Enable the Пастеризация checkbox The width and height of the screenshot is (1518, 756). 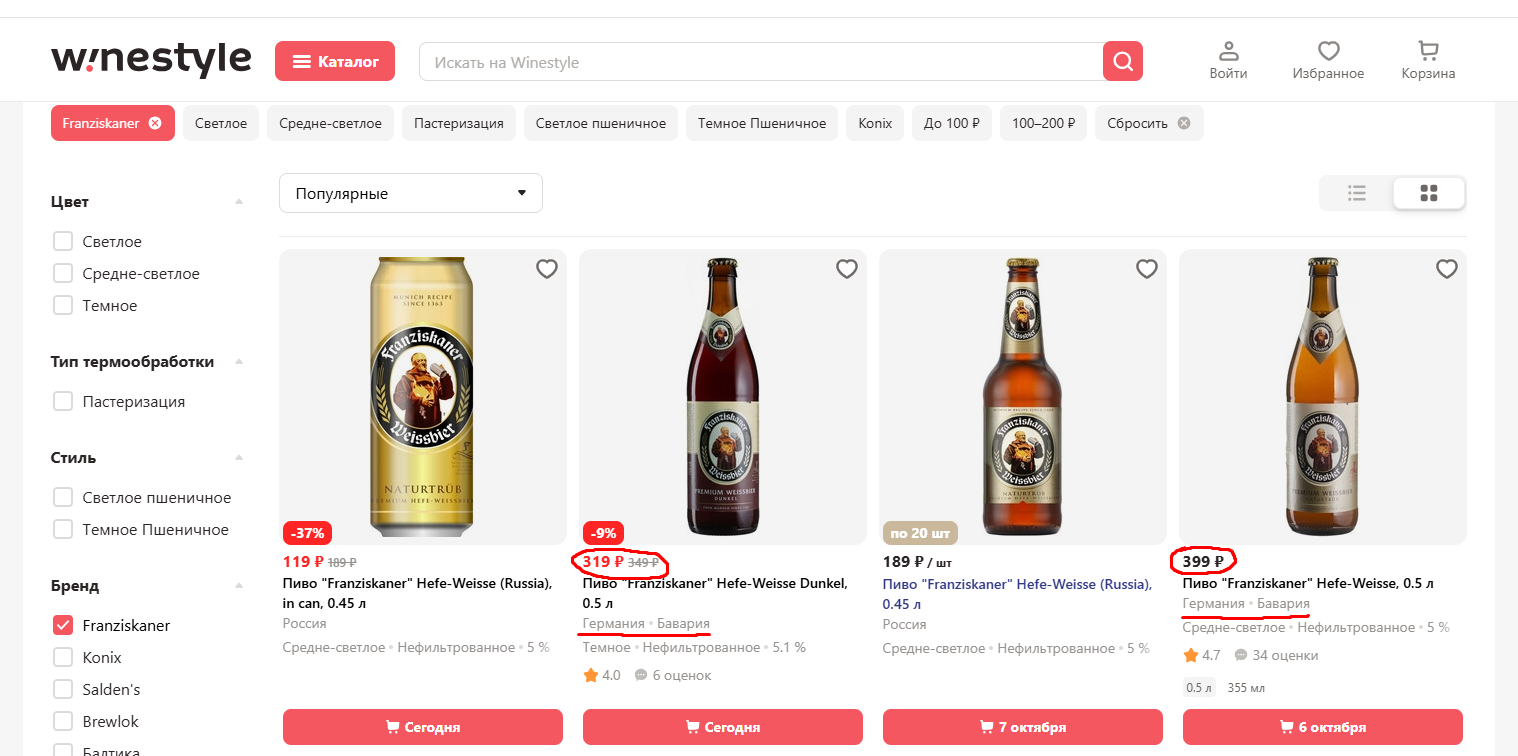tap(63, 401)
